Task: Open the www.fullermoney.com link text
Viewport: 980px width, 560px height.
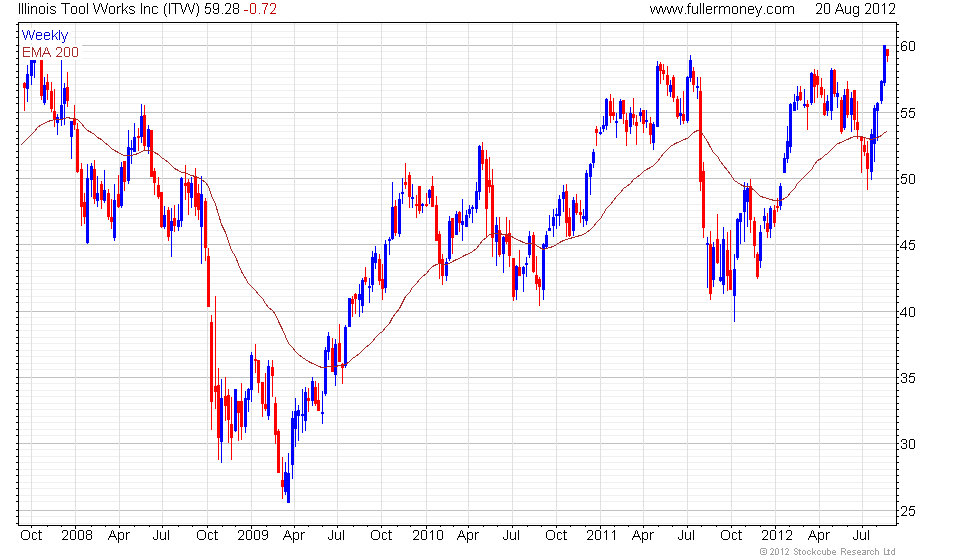Action: pos(722,9)
